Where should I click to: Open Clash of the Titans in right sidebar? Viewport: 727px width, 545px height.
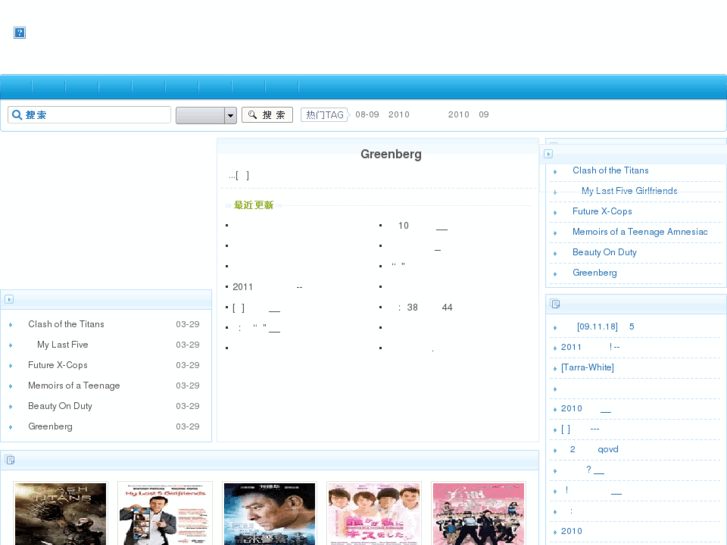[610, 170]
